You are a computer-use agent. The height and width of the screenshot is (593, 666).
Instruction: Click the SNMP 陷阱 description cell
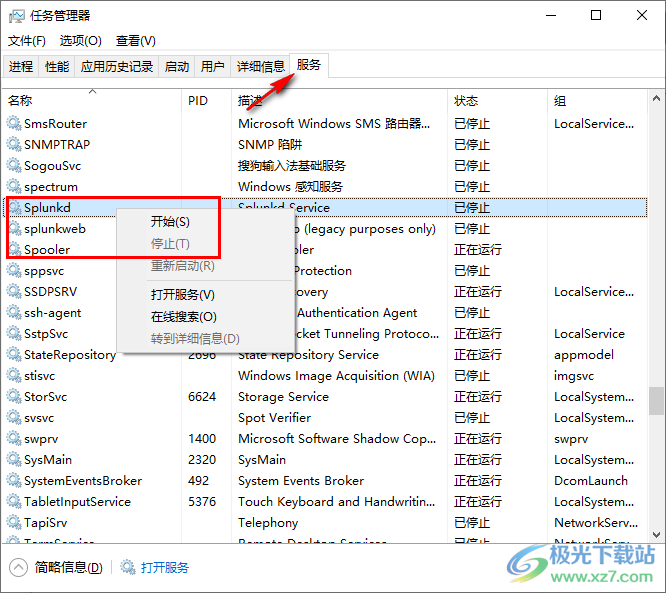[x=270, y=144]
